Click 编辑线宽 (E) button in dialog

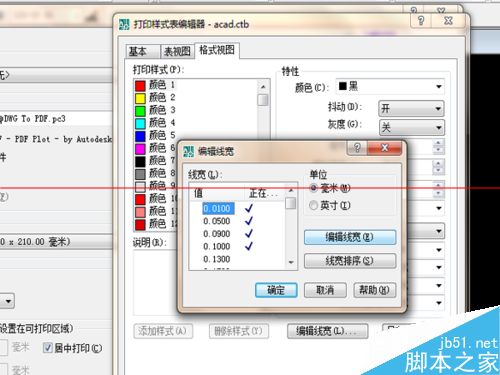pyautogui.click(x=350, y=237)
